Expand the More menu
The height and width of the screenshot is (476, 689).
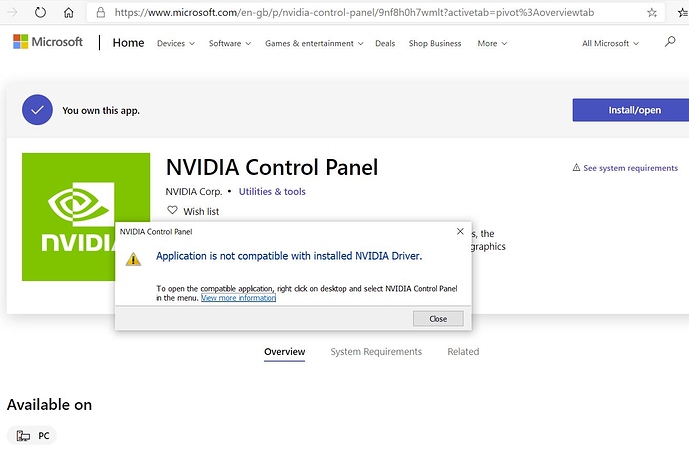(x=492, y=43)
